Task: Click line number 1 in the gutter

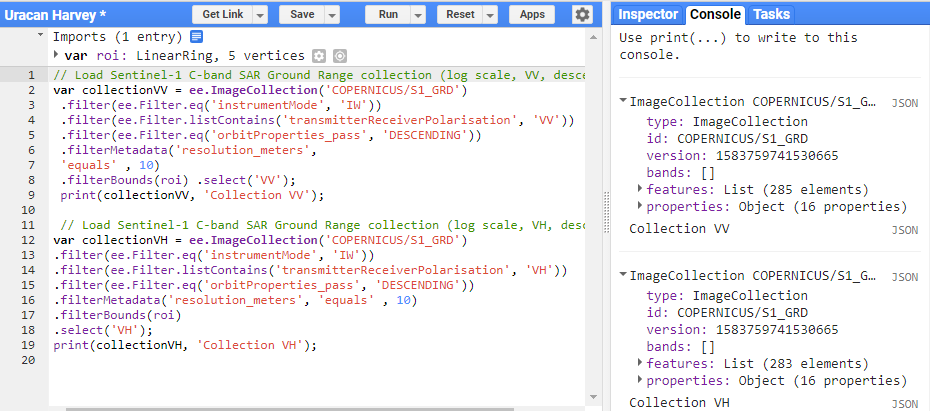Action: click(31, 75)
